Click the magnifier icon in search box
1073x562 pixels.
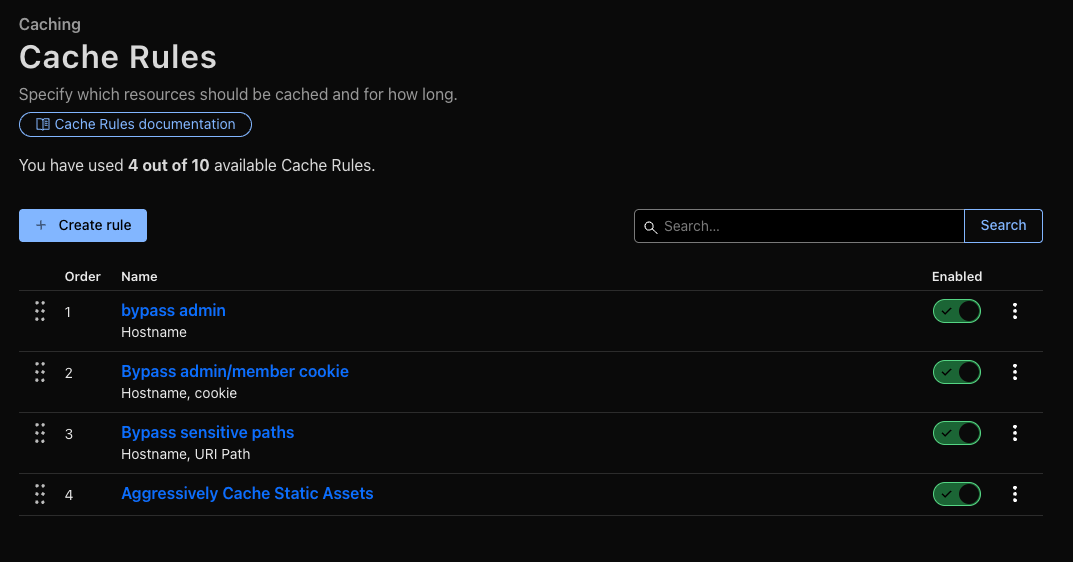pos(651,227)
